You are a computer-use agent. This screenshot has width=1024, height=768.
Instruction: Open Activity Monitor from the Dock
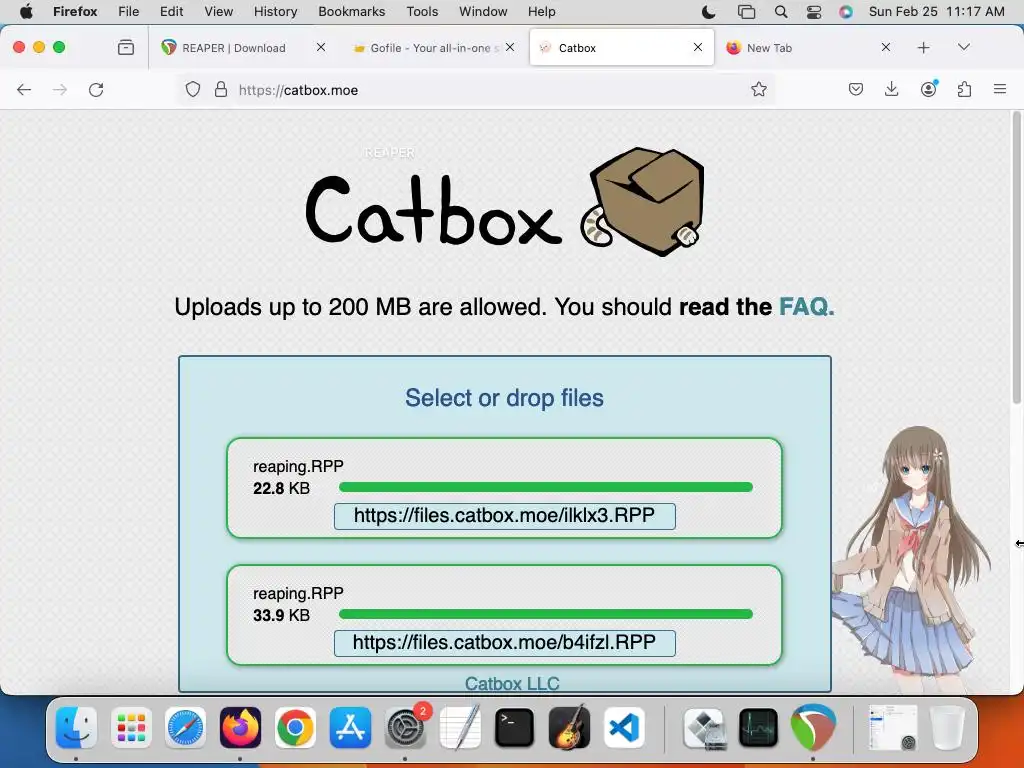759,727
